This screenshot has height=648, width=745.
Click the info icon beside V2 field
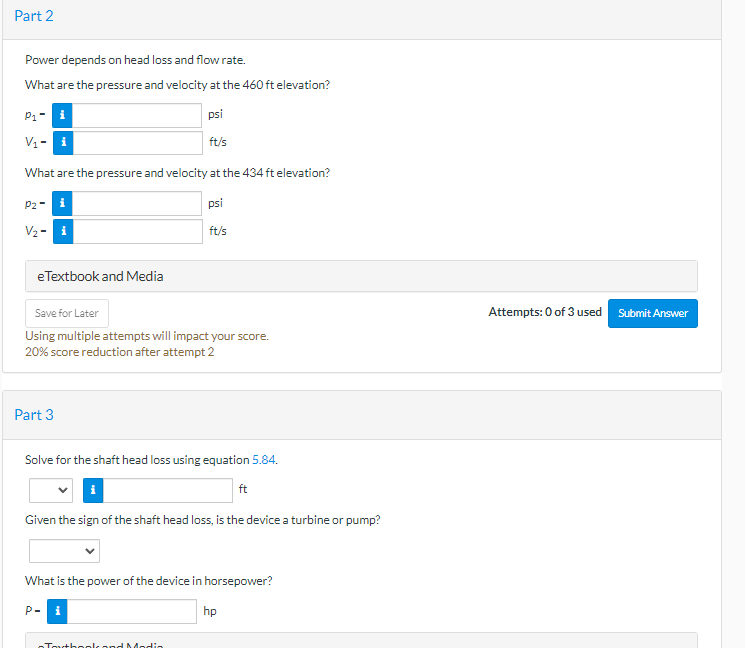coord(63,231)
